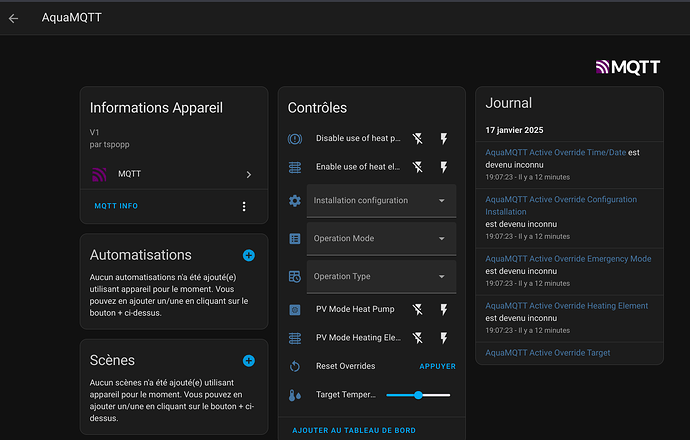Open AquaMQTT Active Override Configuration Installation link
This screenshot has height=440, width=690.
pos(561,205)
